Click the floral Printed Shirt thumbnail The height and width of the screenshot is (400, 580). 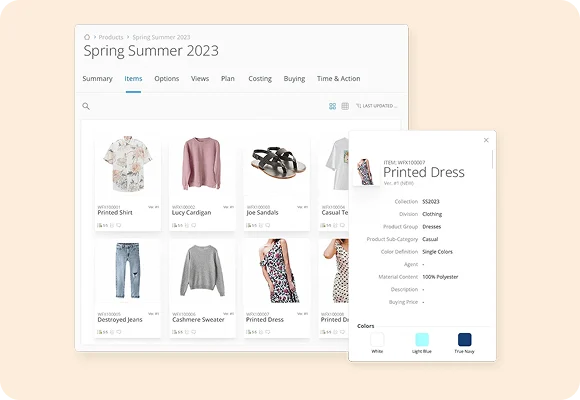tap(128, 164)
